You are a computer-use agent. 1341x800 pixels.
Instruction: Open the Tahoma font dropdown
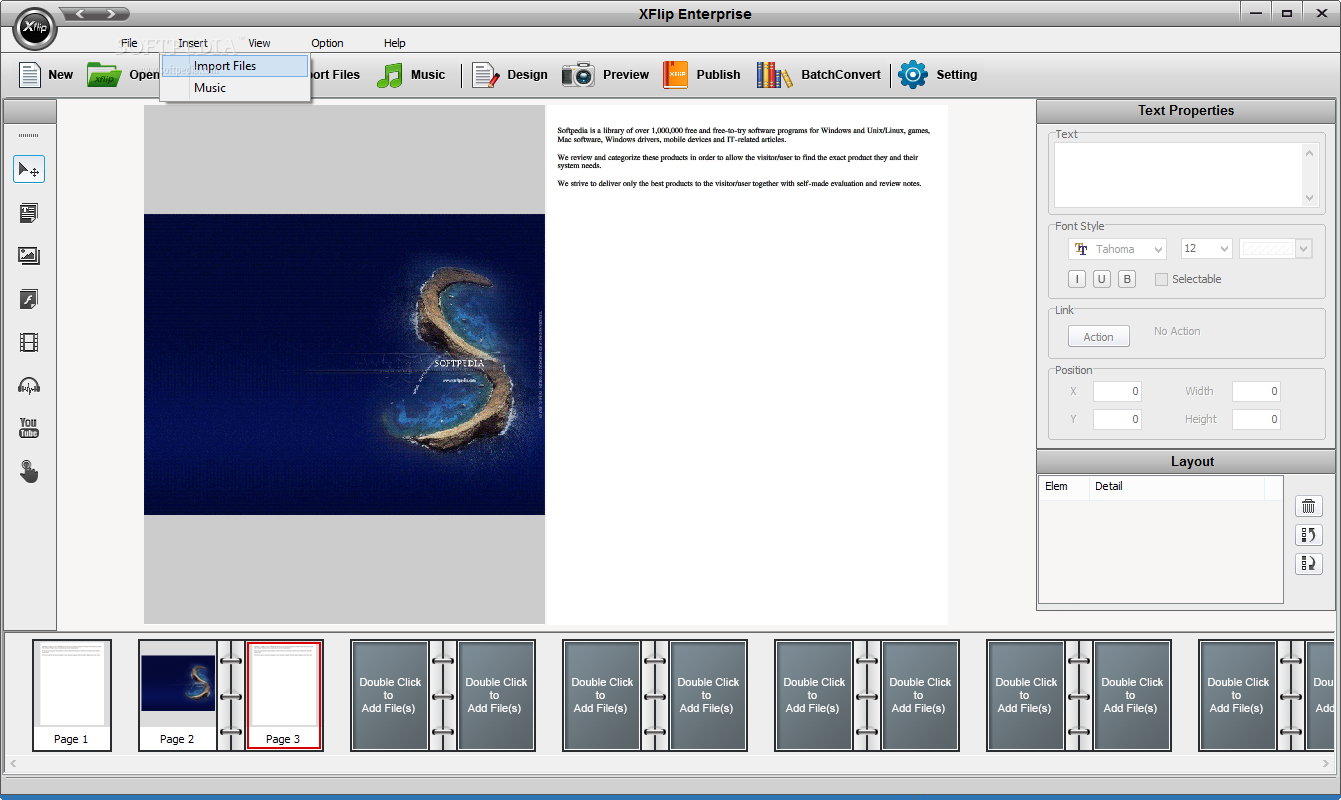click(1117, 249)
